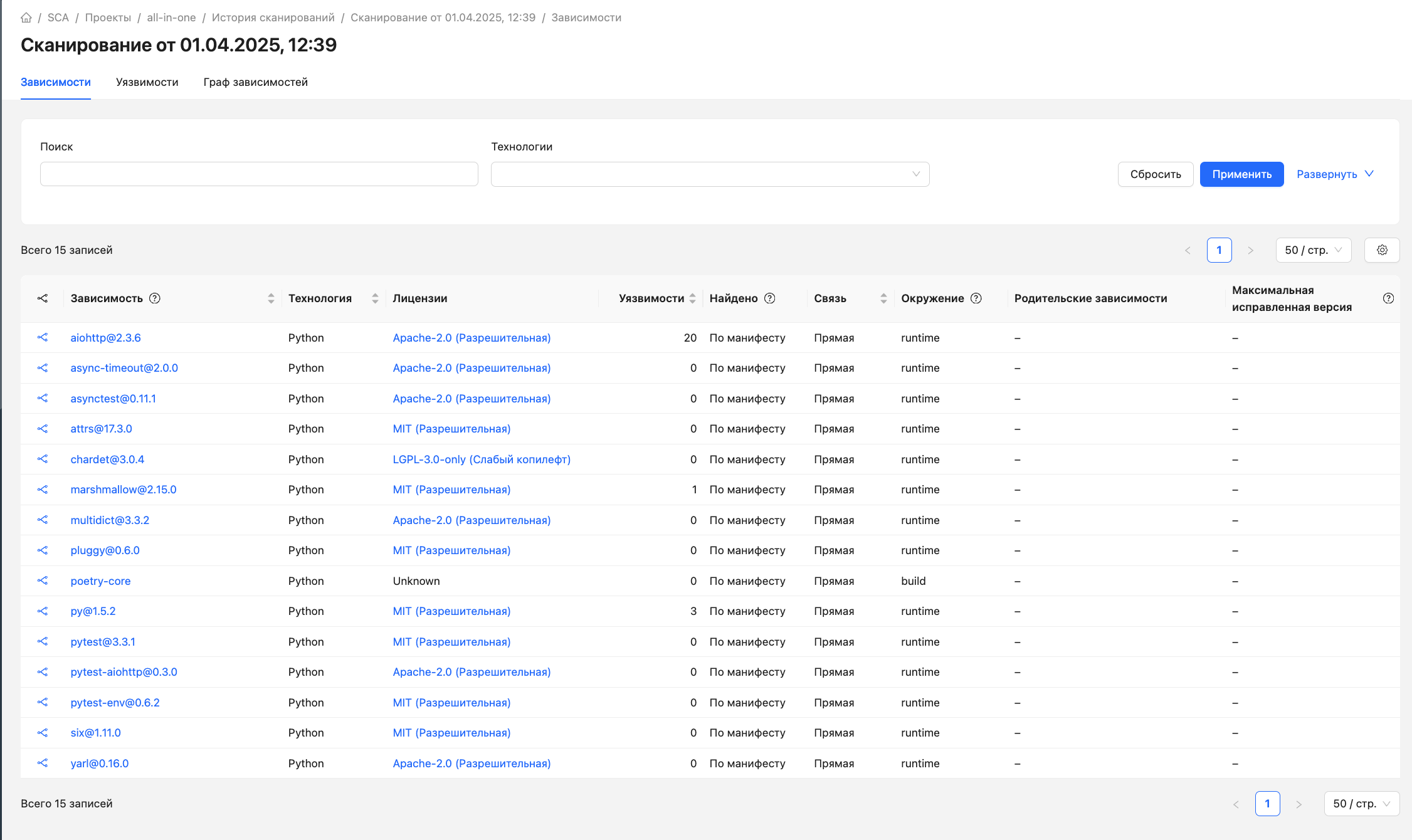Viewport: 1412px width, 840px height.
Task: Click the Unknown license cell
Action: click(x=416, y=581)
